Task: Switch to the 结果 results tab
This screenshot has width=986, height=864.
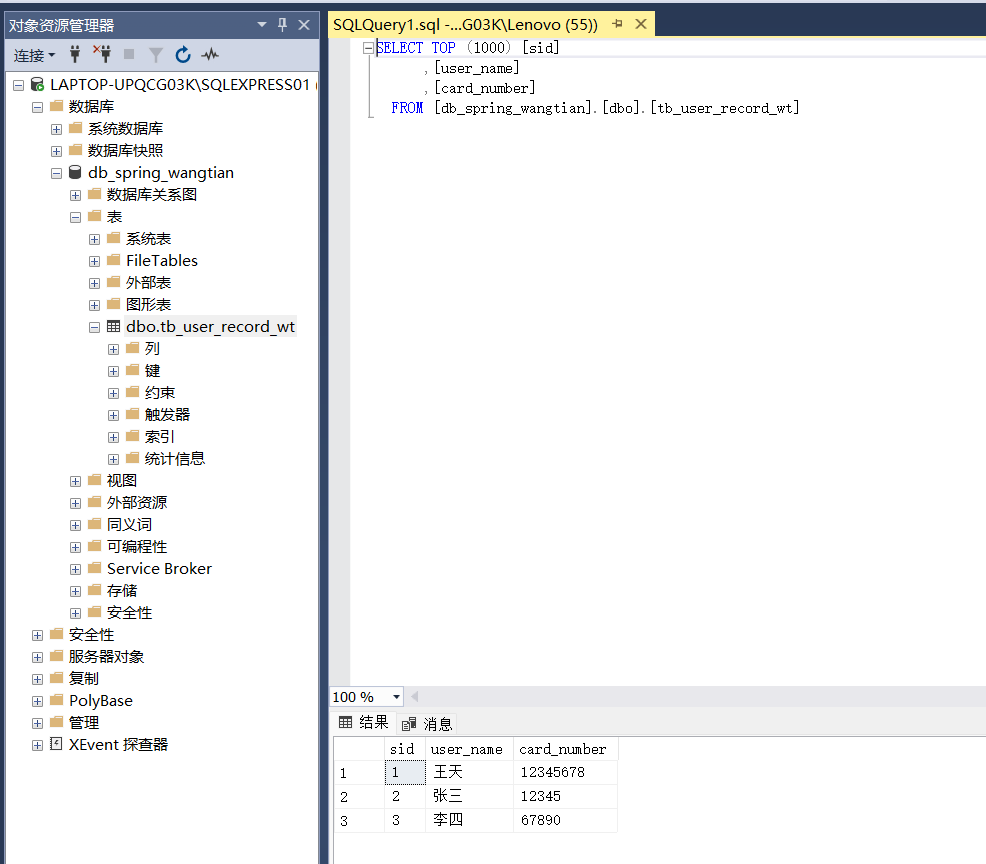Action: (364, 723)
